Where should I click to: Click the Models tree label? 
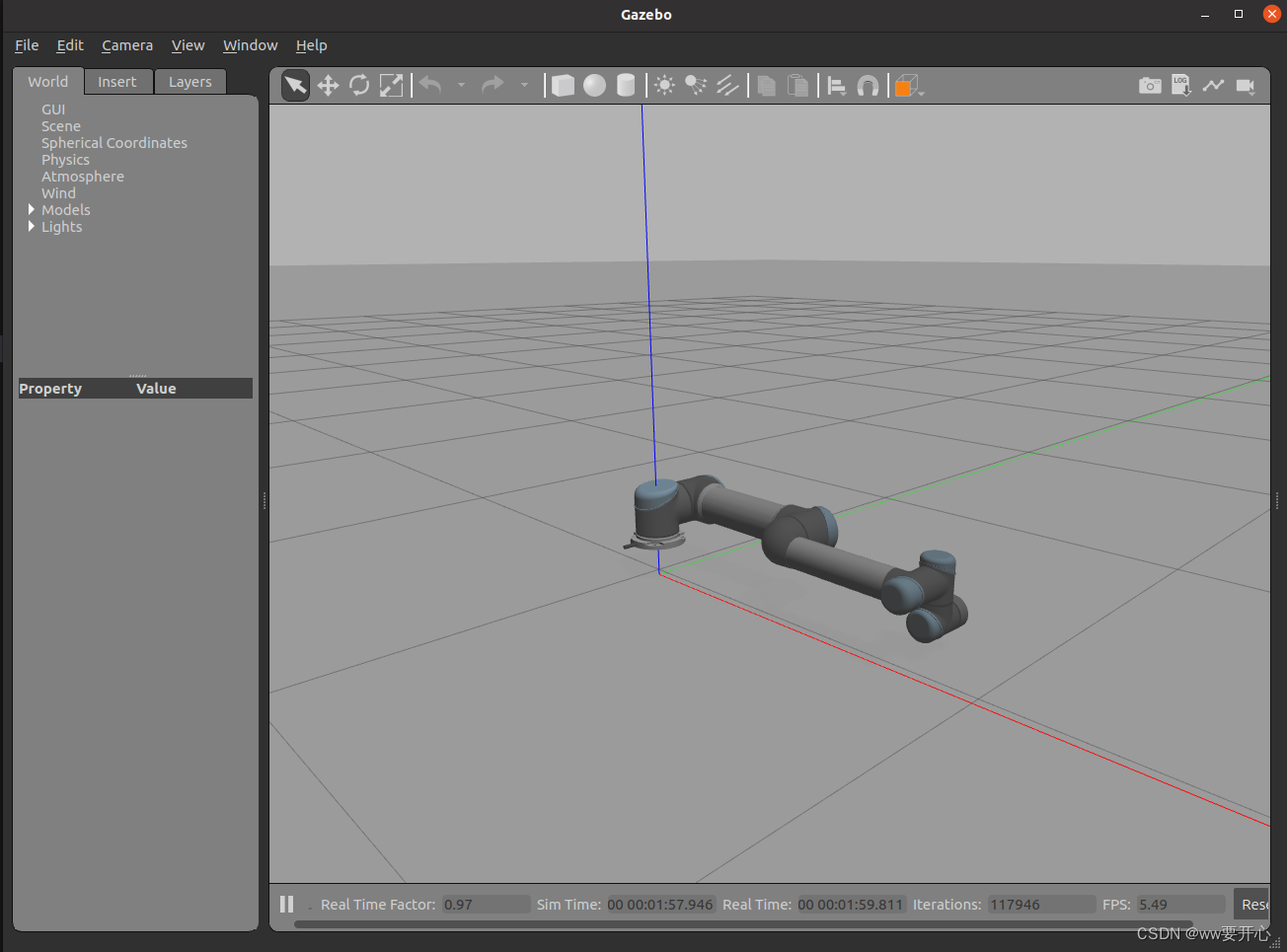(66, 210)
